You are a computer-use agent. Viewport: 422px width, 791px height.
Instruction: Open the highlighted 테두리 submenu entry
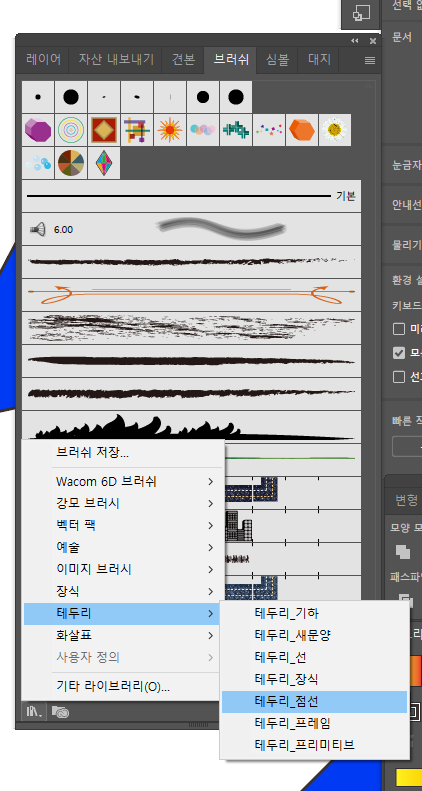click(x=122, y=613)
